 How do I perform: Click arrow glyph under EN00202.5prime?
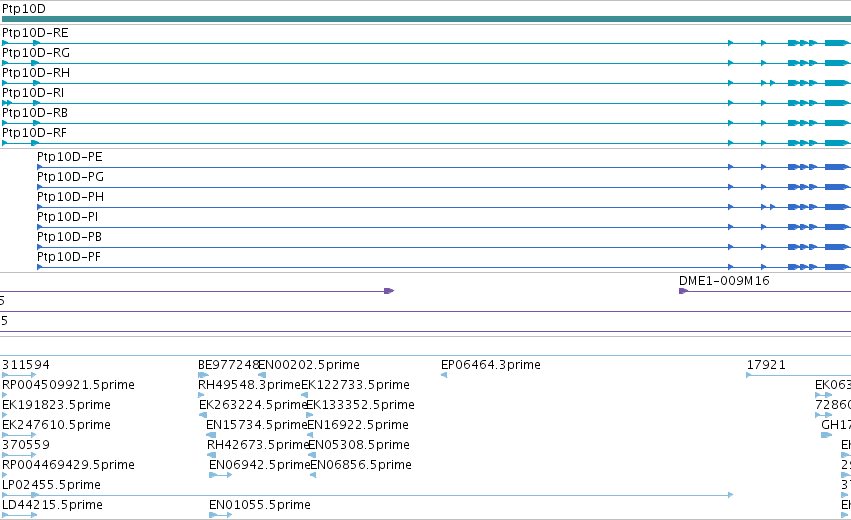(x=262, y=375)
